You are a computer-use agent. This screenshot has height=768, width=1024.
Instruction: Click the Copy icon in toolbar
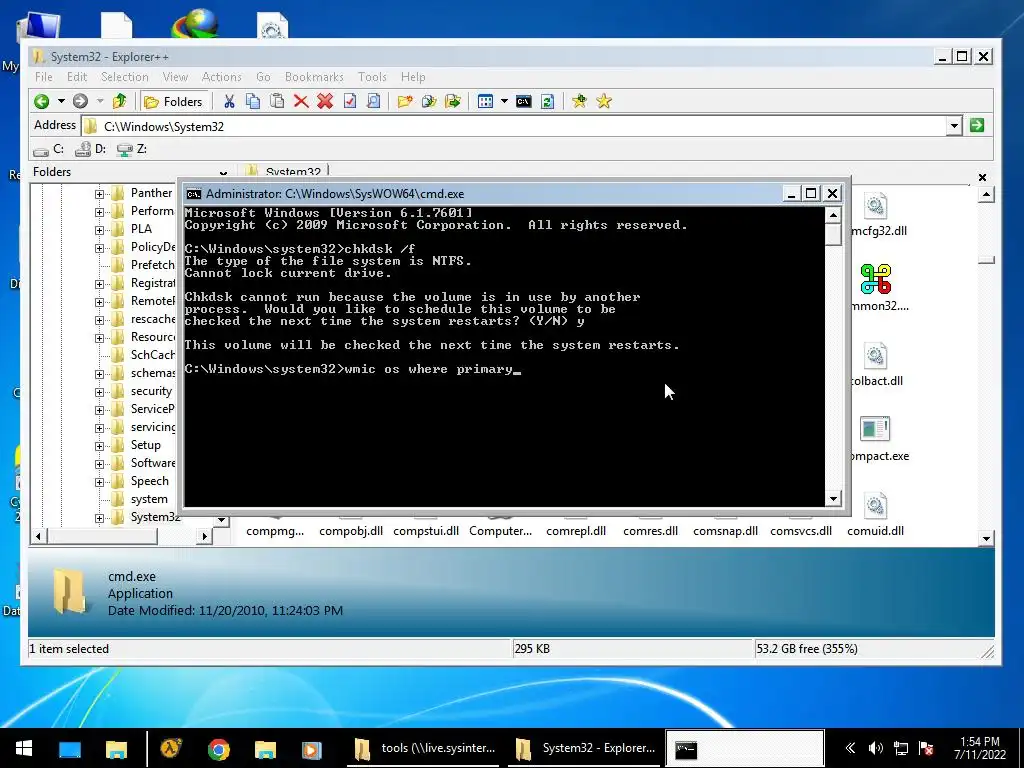click(253, 101)
